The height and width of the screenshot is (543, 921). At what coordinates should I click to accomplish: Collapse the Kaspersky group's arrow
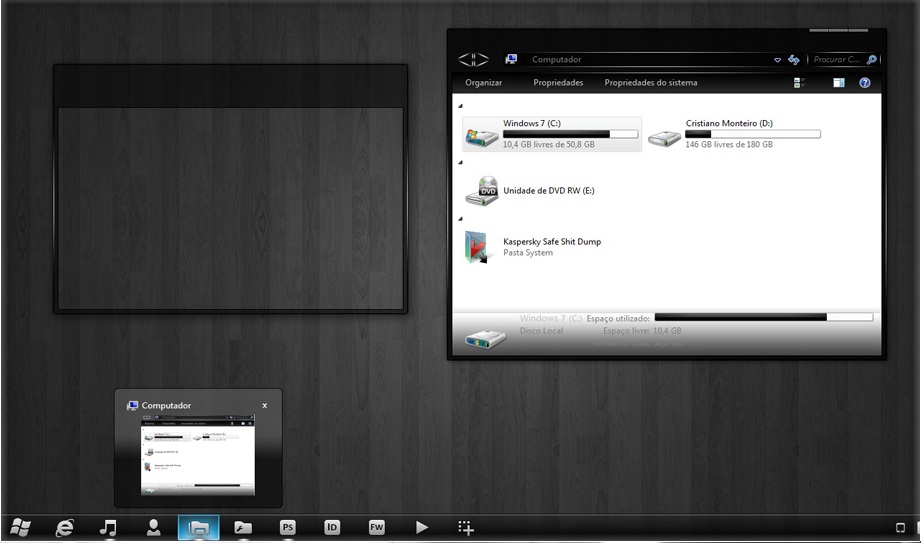click(460, 219)
